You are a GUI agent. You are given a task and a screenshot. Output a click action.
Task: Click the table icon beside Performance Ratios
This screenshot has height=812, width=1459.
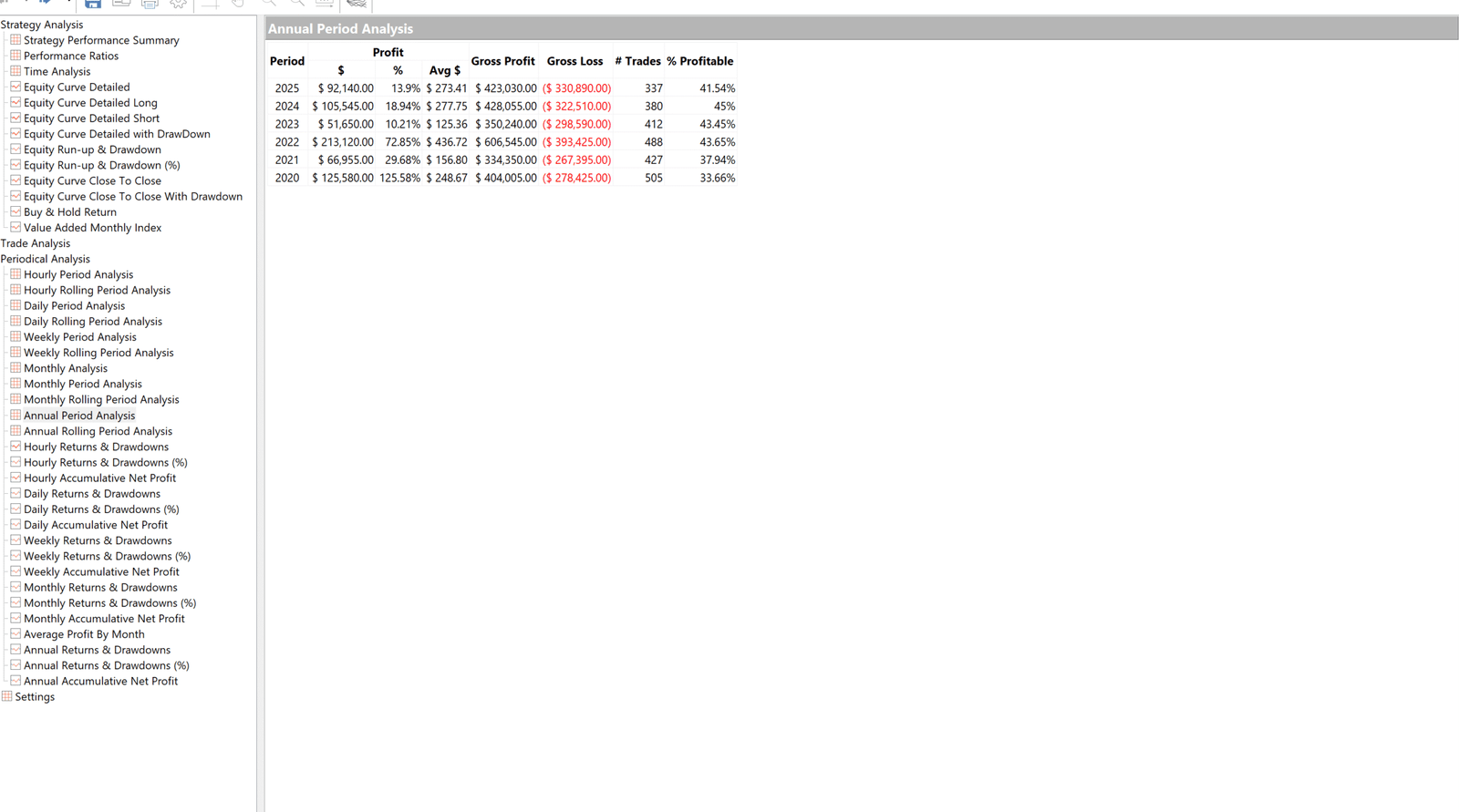[16, 56]
